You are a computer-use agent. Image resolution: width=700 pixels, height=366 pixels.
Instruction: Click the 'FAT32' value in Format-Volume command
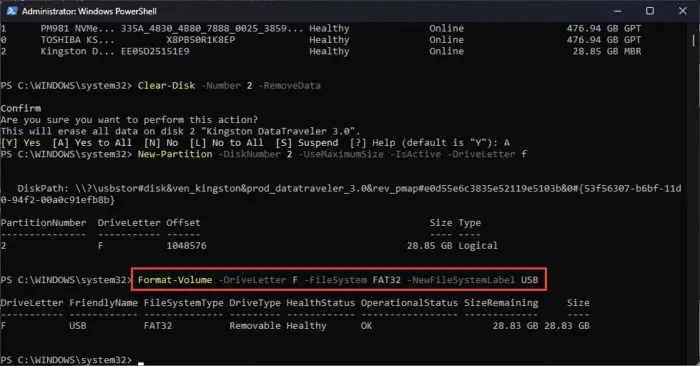point(387,280)
